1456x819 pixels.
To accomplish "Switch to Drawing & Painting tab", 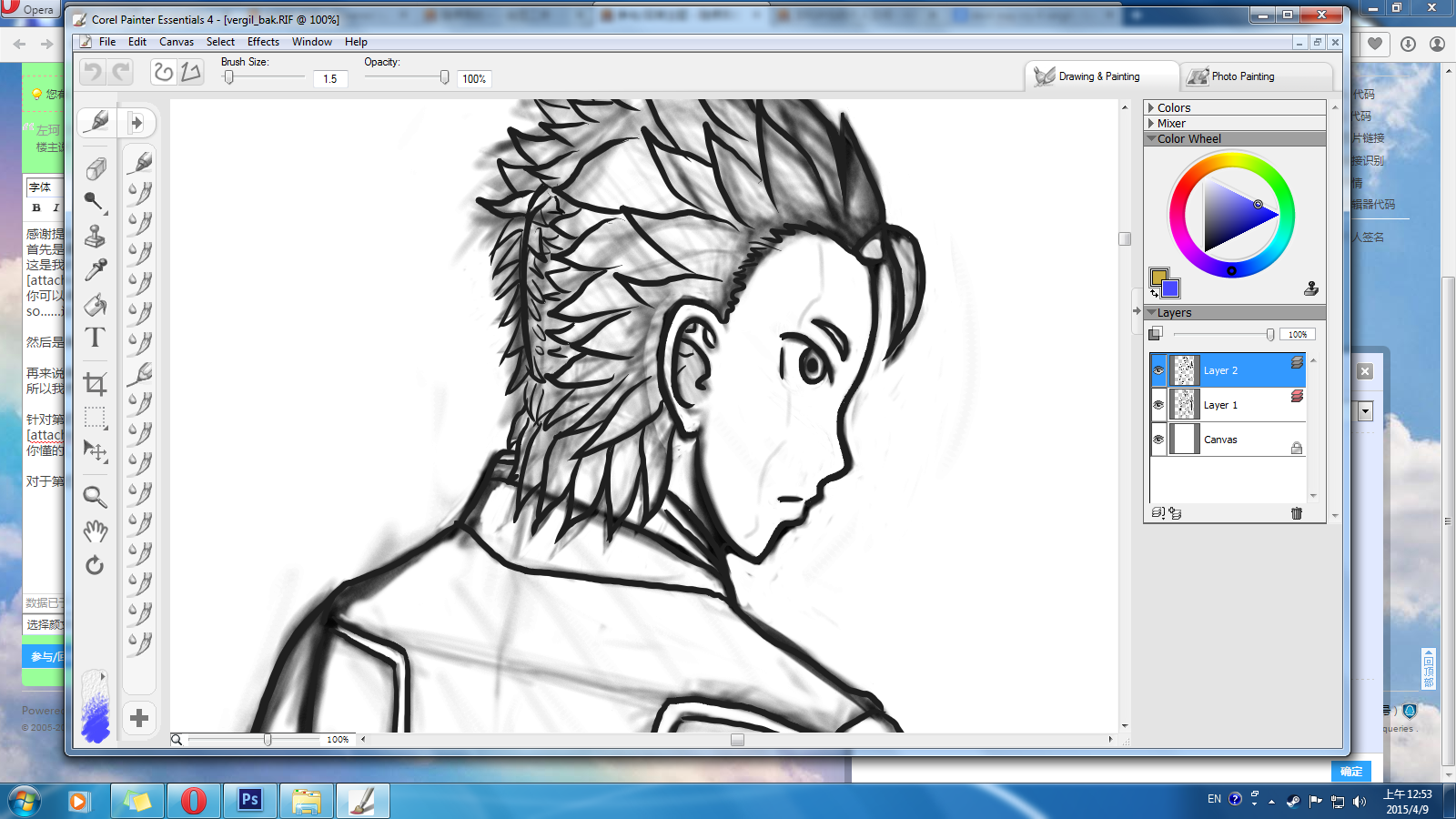I will (x=1101, y=76).
